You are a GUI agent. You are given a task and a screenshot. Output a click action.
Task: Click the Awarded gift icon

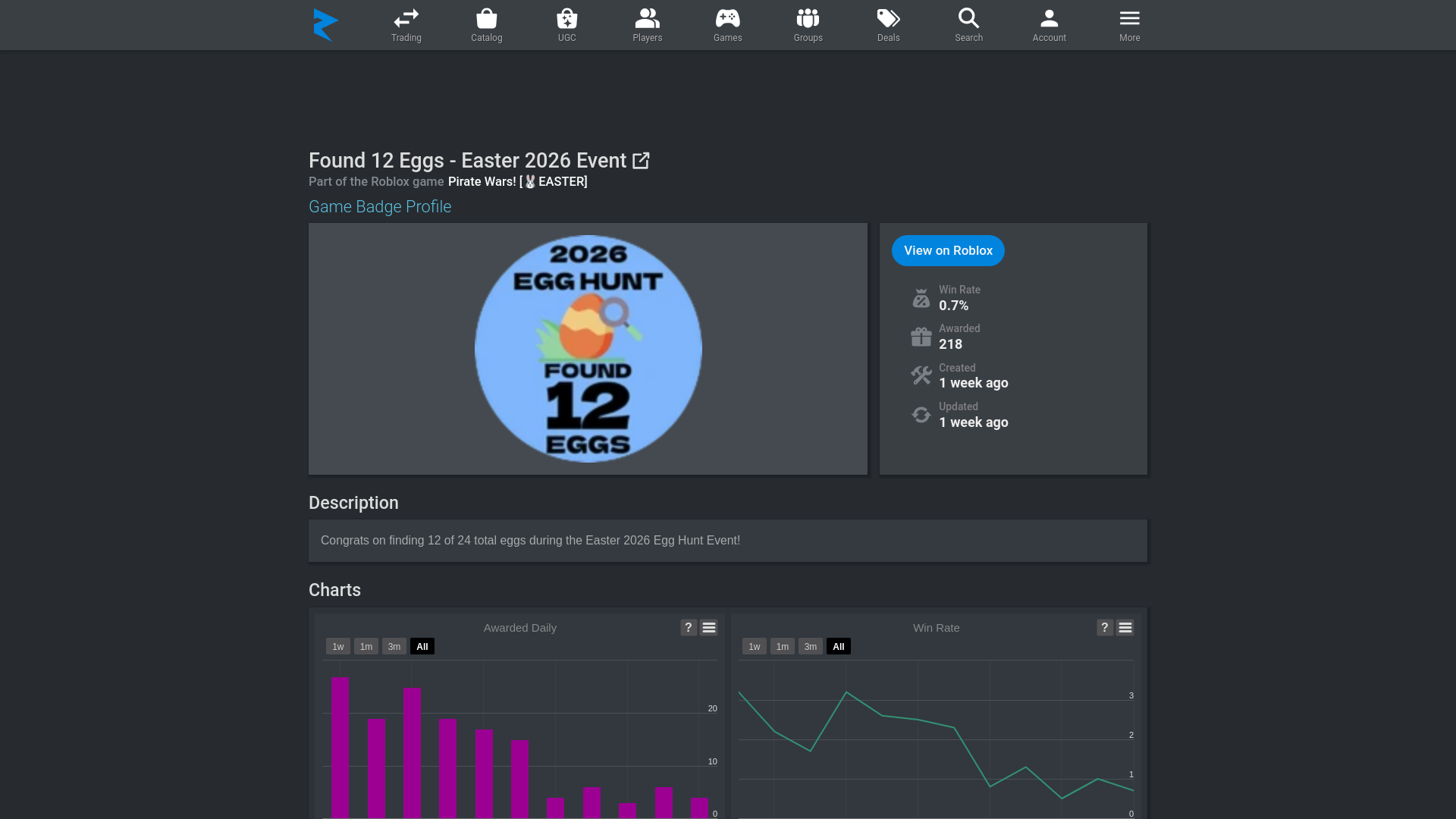click(921, 337)
